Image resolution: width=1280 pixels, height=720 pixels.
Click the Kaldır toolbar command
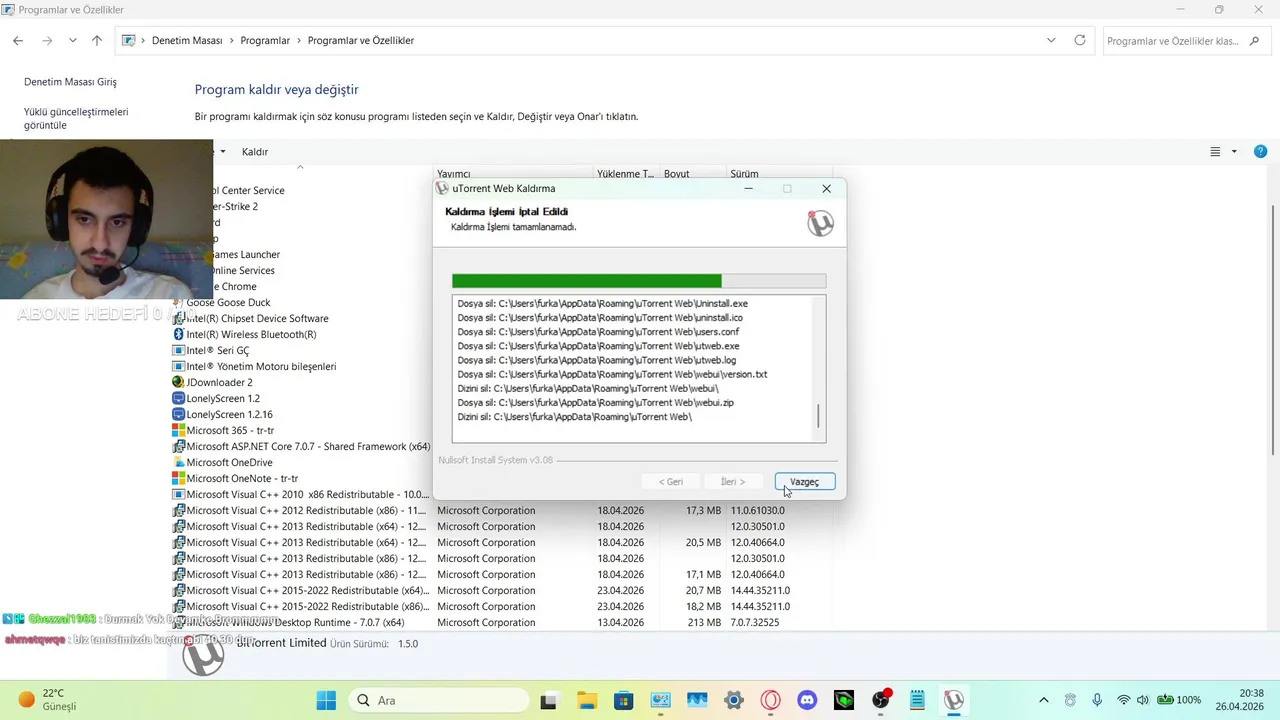[255, 152]
